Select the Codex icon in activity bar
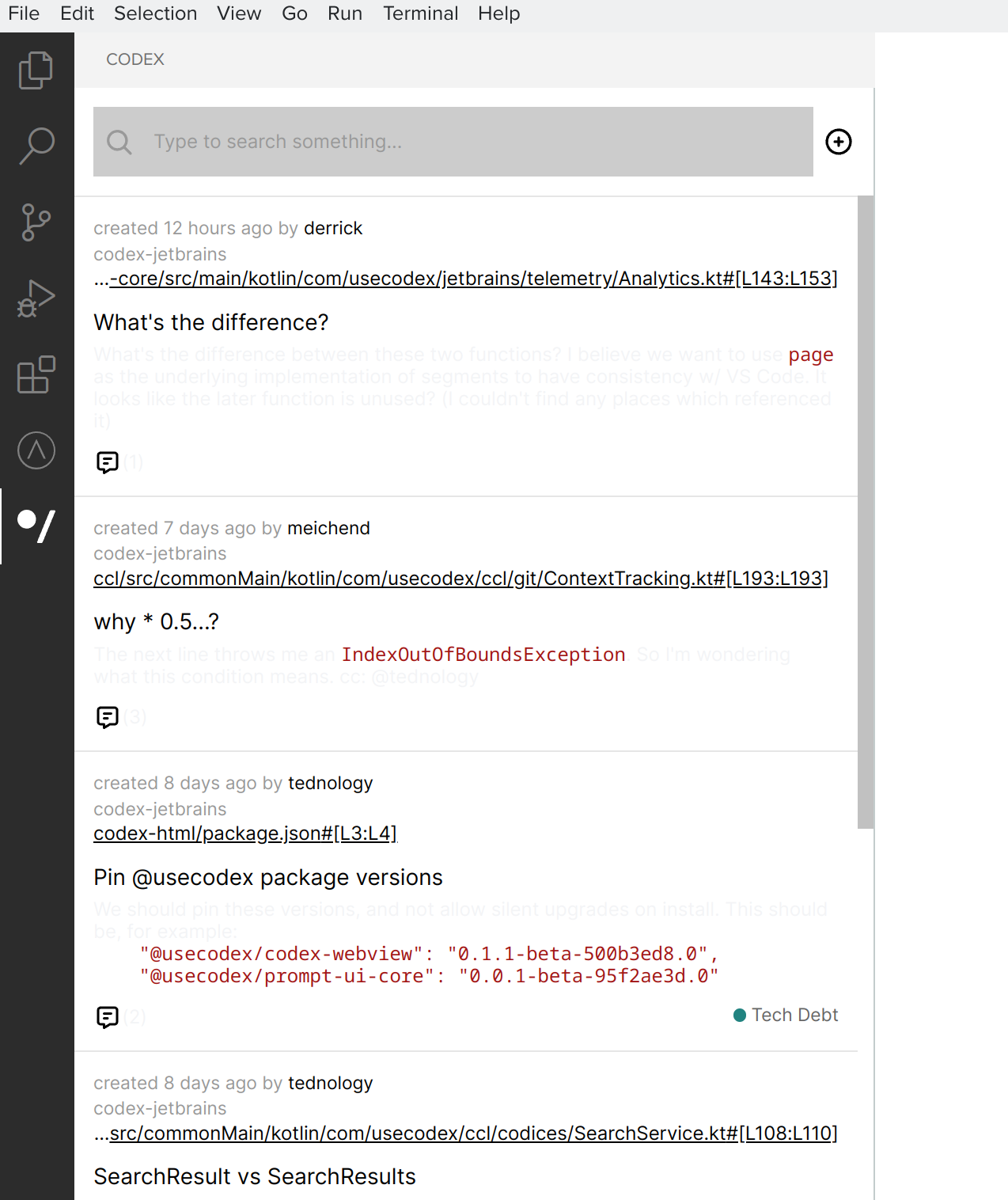1008x1200 pixels. [36, 526]
